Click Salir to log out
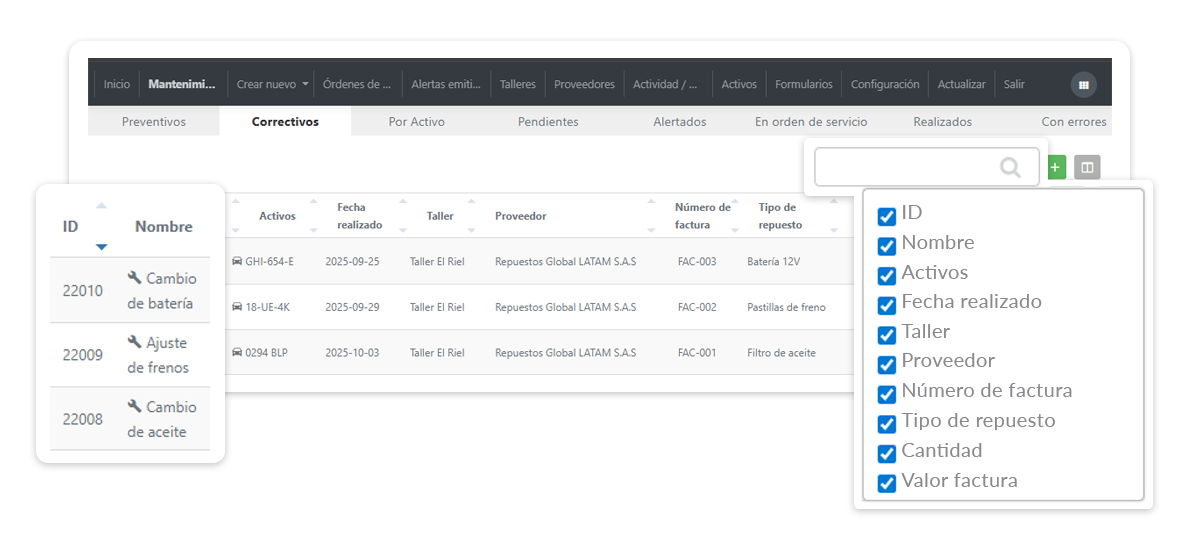 tap(1014, 85)
